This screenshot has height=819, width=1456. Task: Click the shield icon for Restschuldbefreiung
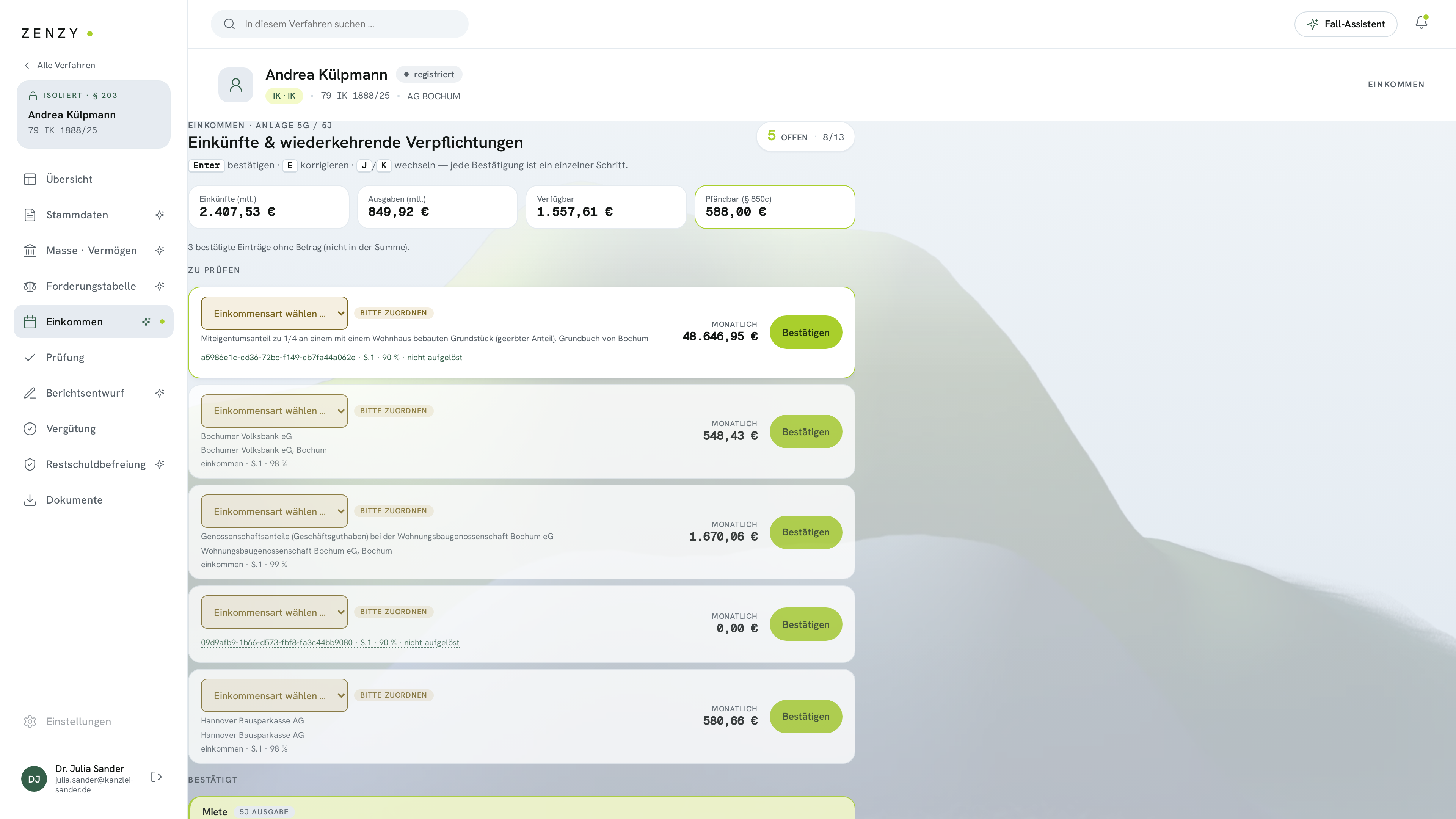[x=30, y=464]
